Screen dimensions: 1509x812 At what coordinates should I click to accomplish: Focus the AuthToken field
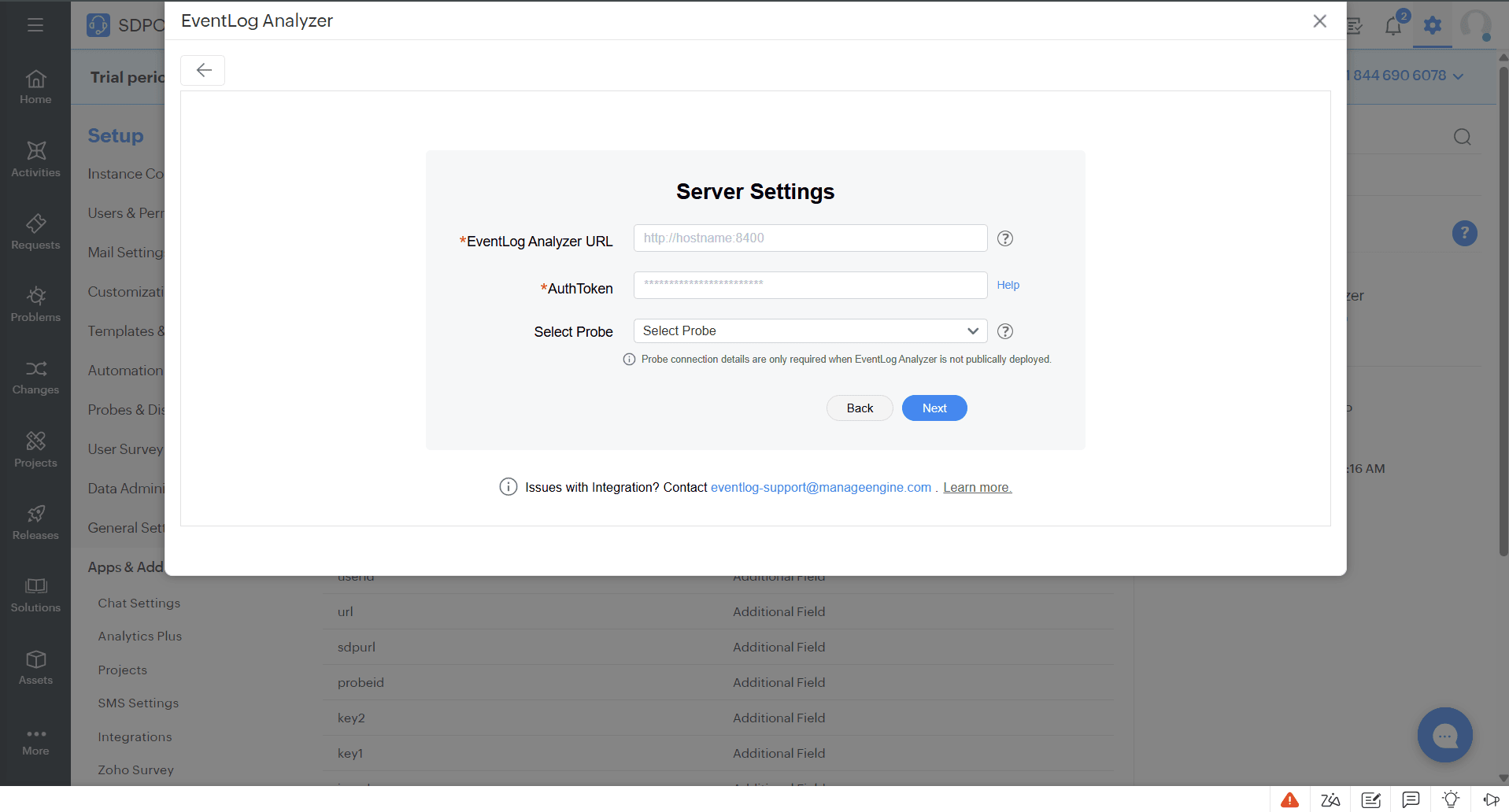[810, 285]
